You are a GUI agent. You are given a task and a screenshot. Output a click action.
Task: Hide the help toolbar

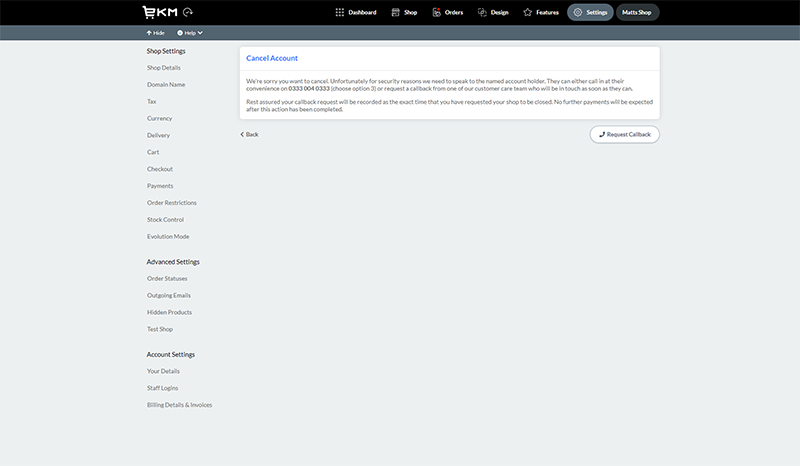[x=155, y=33]
